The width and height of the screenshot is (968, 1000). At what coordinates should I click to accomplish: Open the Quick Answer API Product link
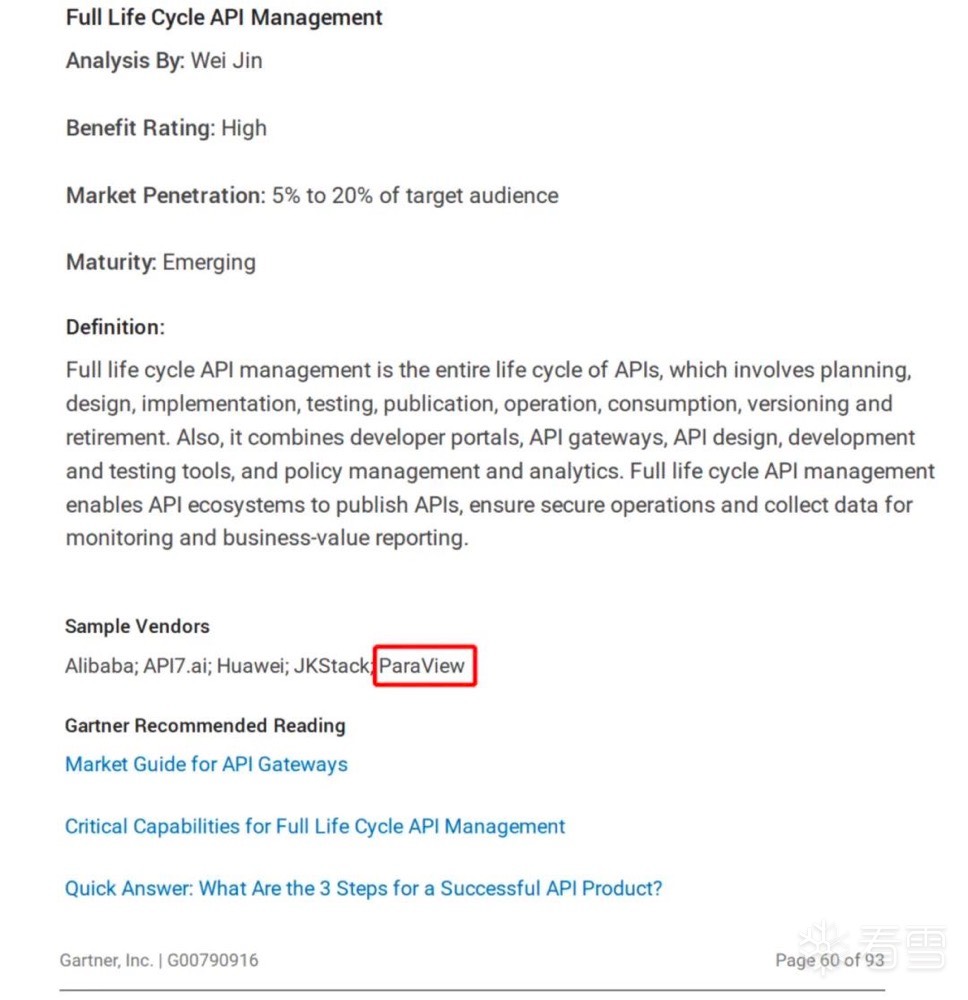363,888
